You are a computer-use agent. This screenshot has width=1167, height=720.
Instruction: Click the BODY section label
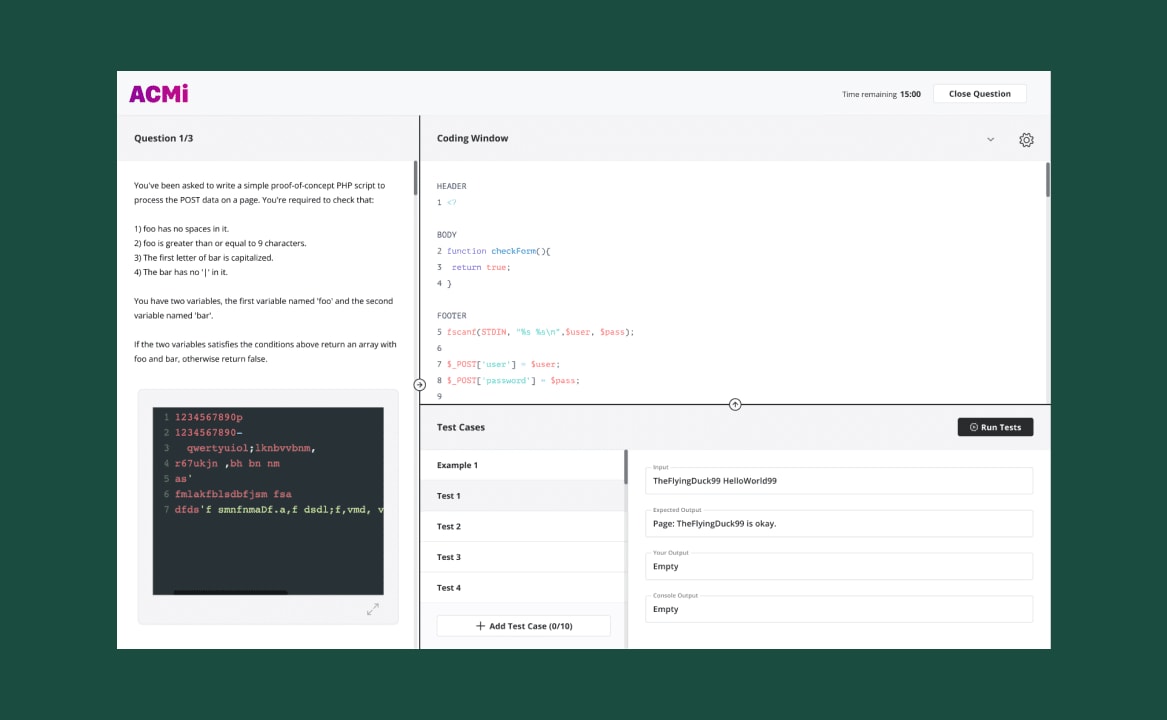pyautogui.click(x=447, y=235)
